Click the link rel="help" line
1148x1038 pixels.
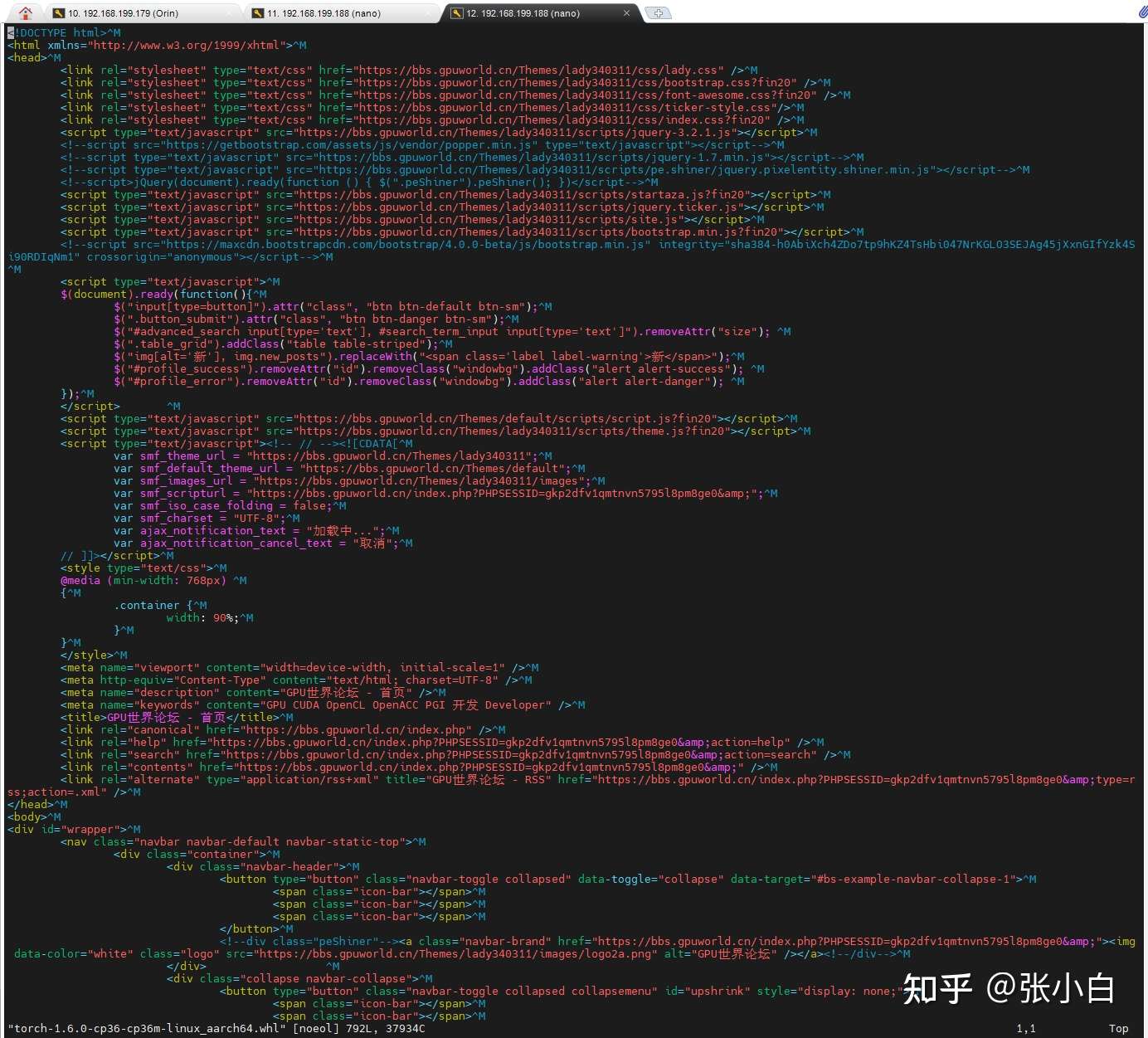tap(442, 742)
